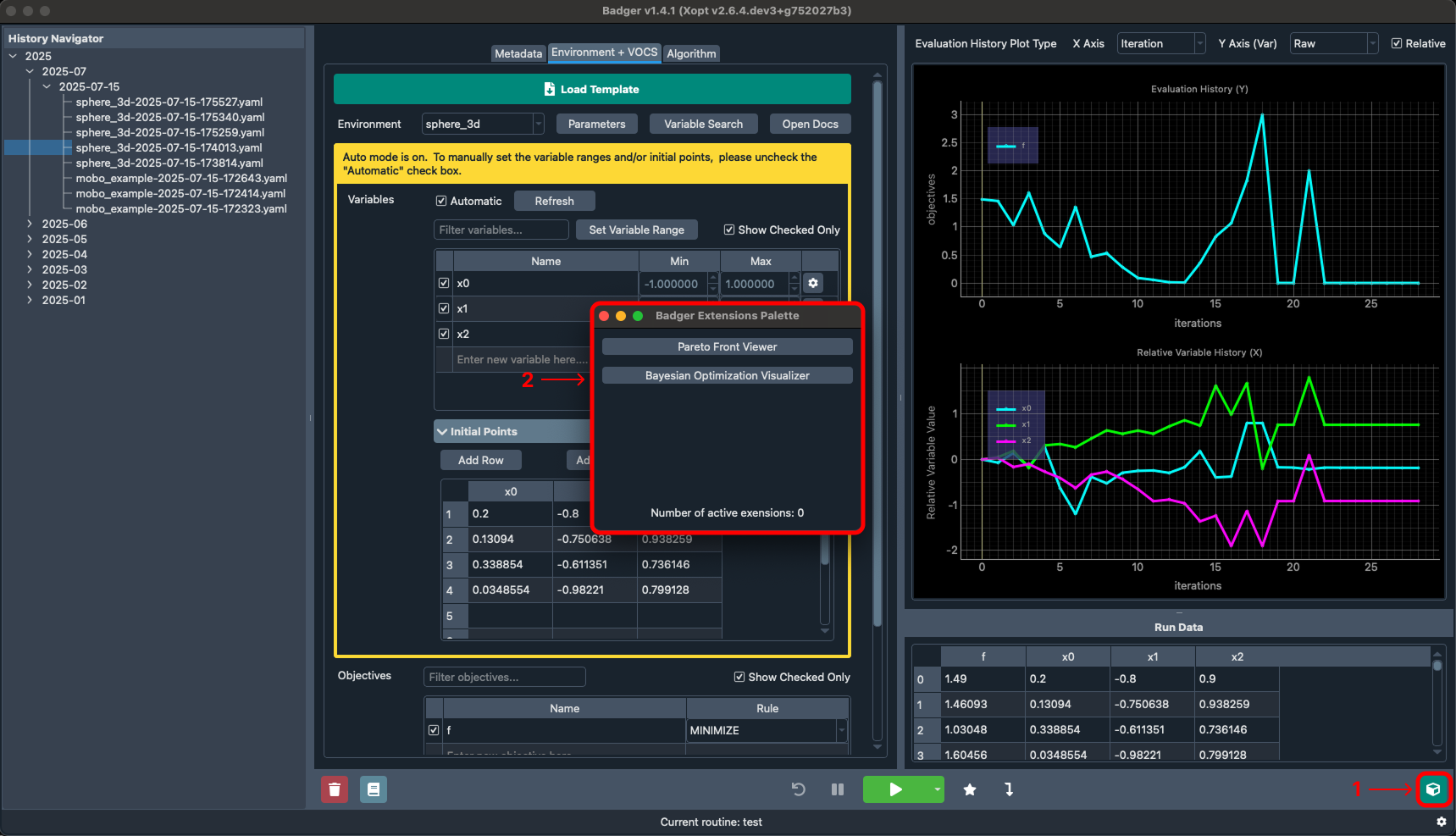Switch to the Algorithm tab
Image resolution: width=1456 pixels, height=836 pixels.
[691, 53]
